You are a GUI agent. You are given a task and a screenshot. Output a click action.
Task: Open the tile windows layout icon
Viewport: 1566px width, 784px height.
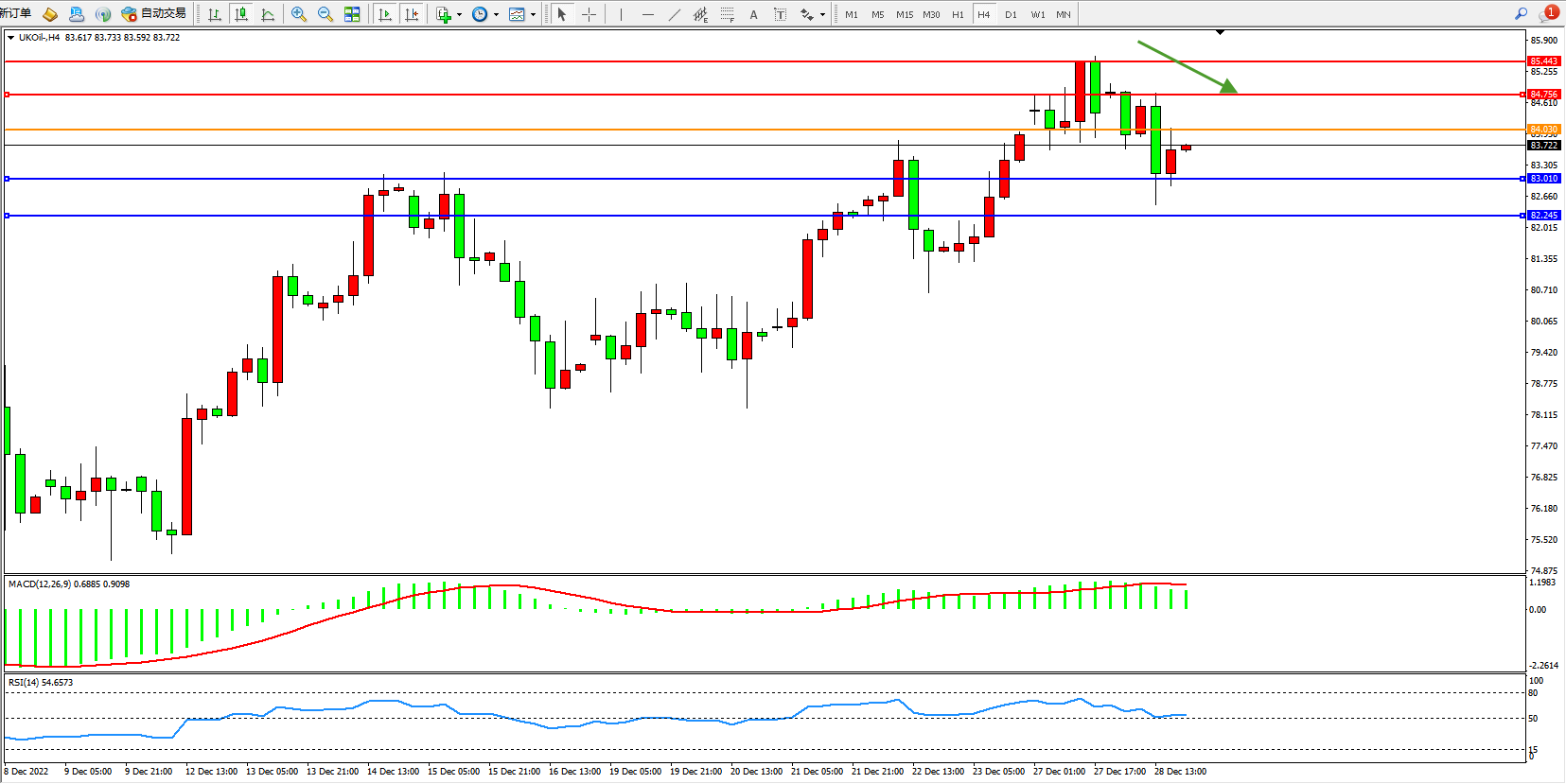(352, 14)
